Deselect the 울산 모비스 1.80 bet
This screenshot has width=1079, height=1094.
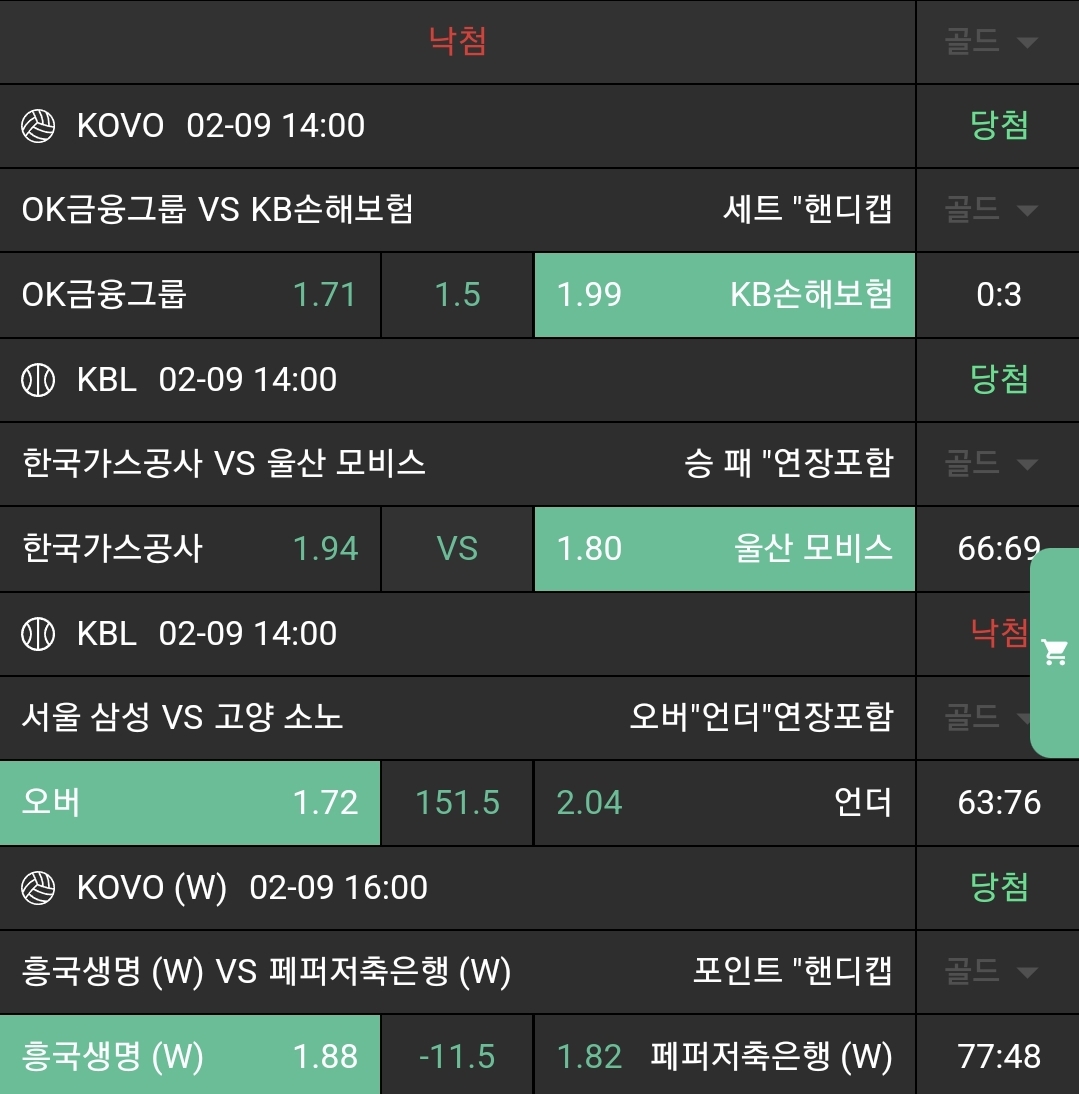[724, 549]
